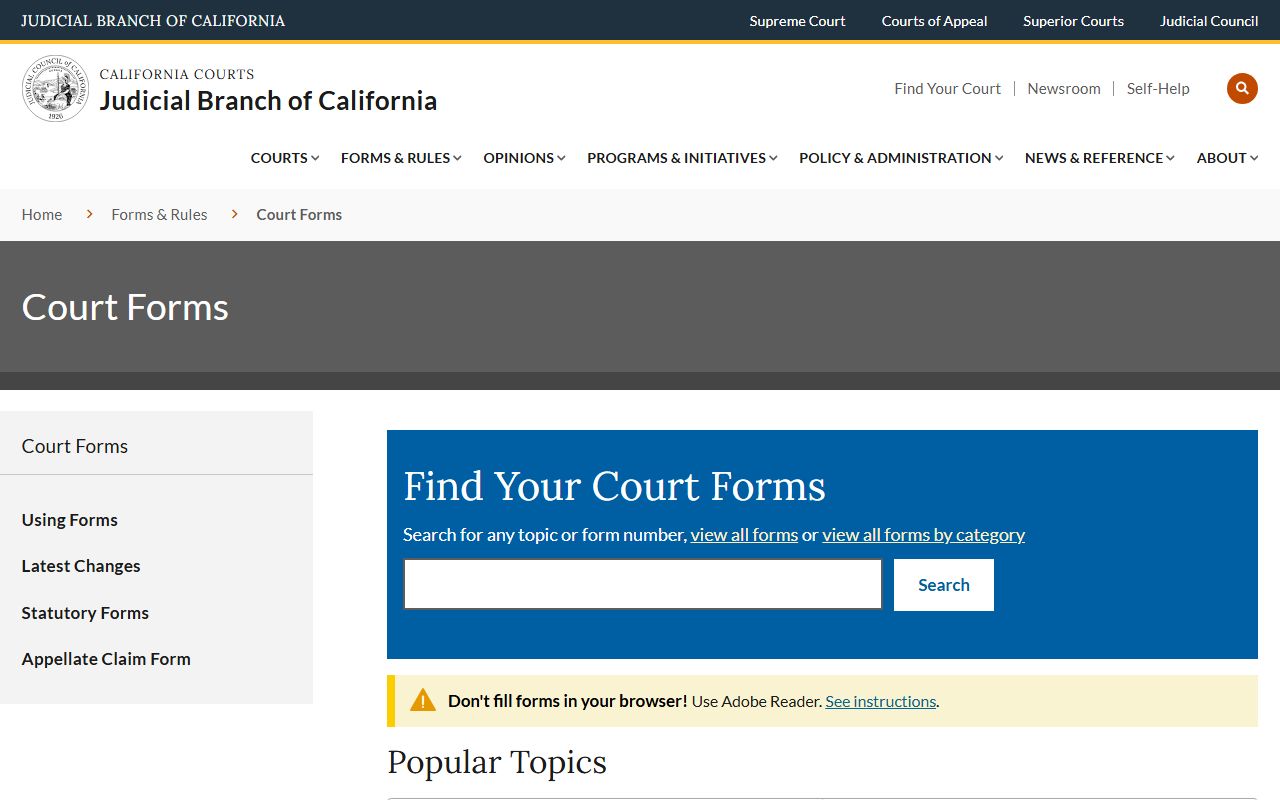Visit the Newsroom link
This screenshot has width=1280, height=800.
[1064, 89]
